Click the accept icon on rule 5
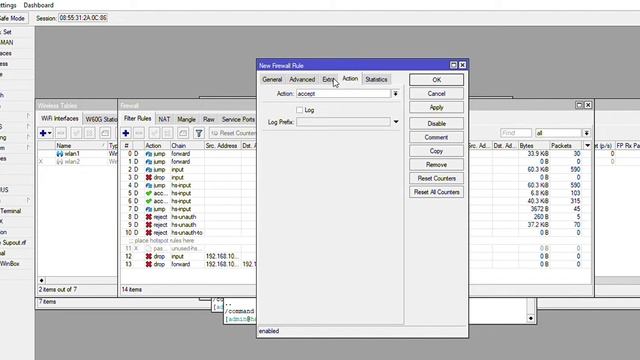640x360 pixels. coord(149,193)
